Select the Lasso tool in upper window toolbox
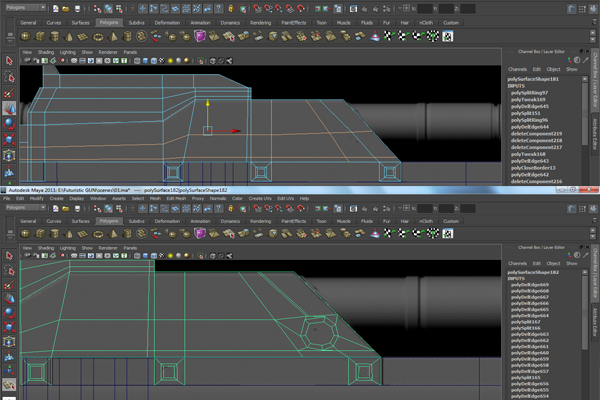The image size is (600, 400). click(x=9, y=77)
